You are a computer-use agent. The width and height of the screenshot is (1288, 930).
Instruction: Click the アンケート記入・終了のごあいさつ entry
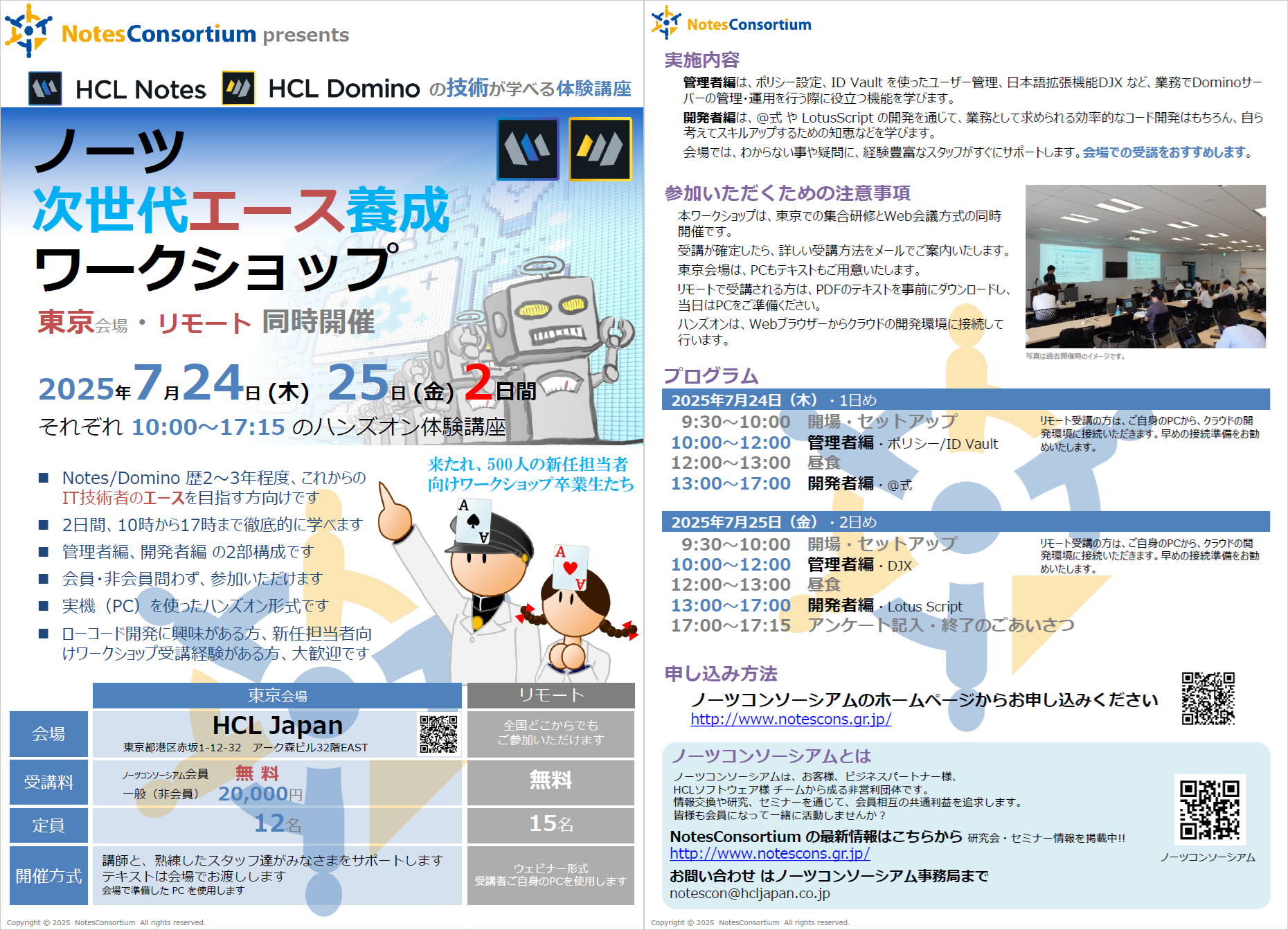pyautogui.click(x=941, y=625)
